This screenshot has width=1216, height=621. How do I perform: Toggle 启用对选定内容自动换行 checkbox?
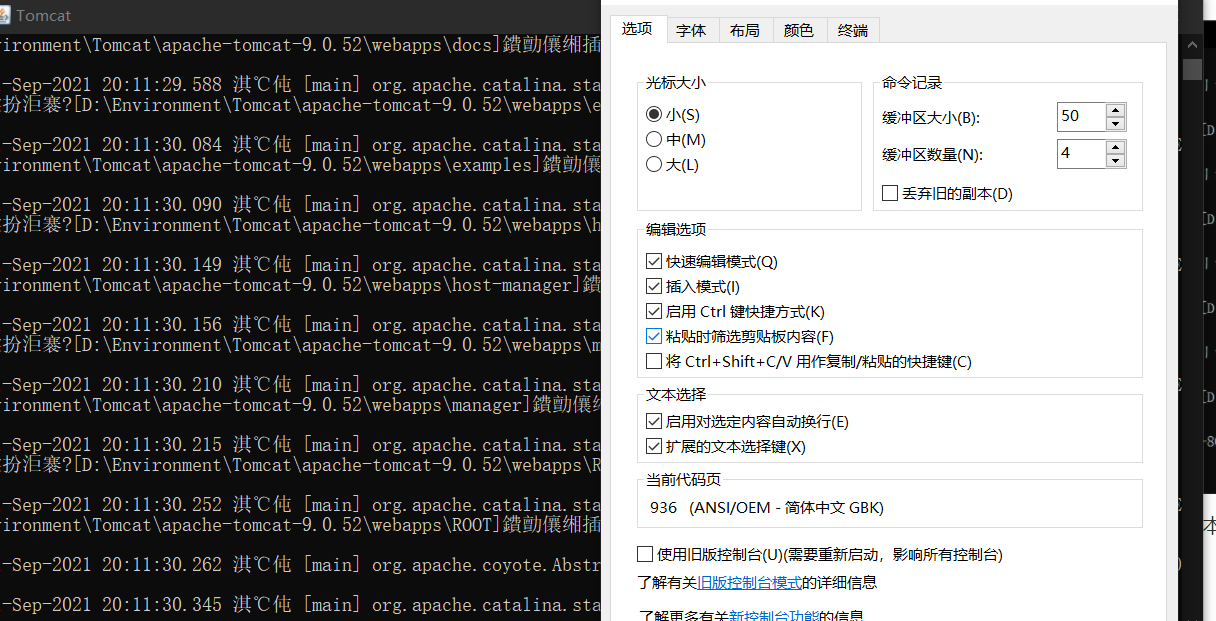pyautogui.click(x=654, y=422)
